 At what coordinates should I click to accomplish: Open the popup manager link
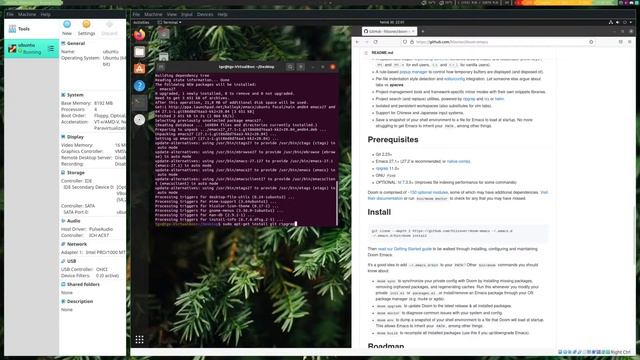point(413,72)
